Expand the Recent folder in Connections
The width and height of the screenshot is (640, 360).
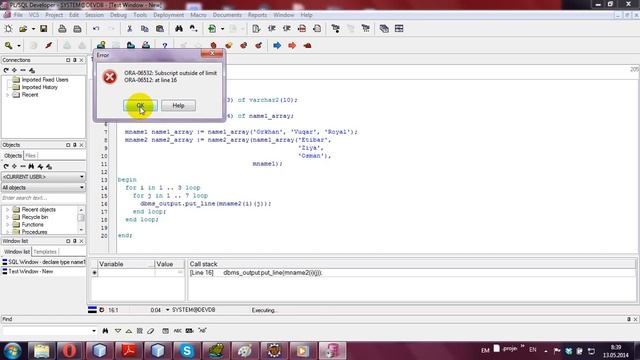7,95
